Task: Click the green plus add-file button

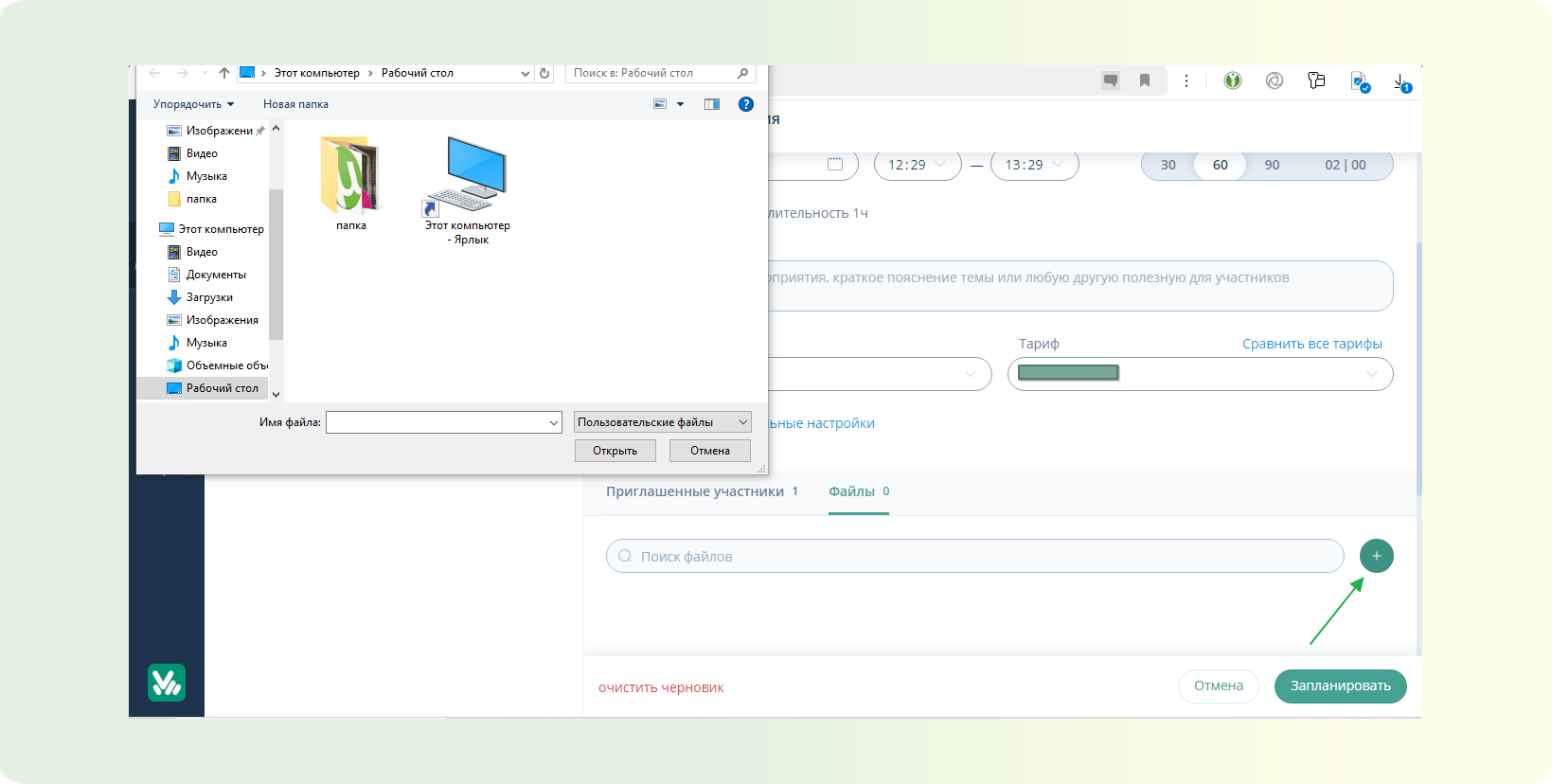Action: coord(1376,556)
